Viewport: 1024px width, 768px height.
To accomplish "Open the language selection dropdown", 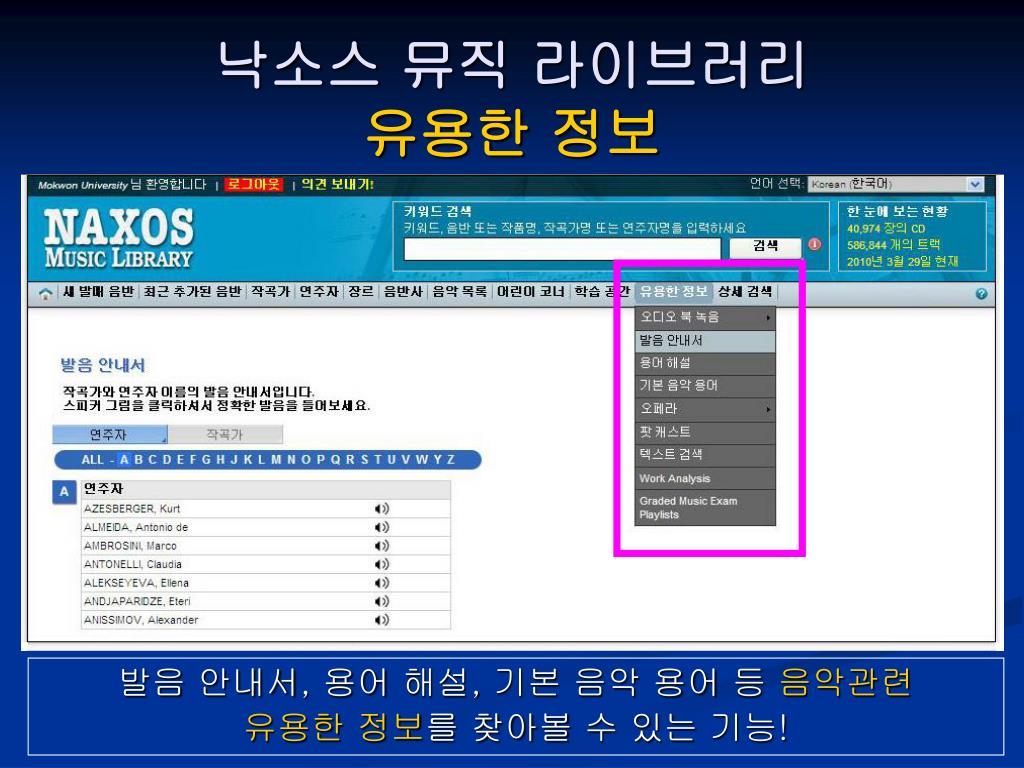I will (896, 184).
